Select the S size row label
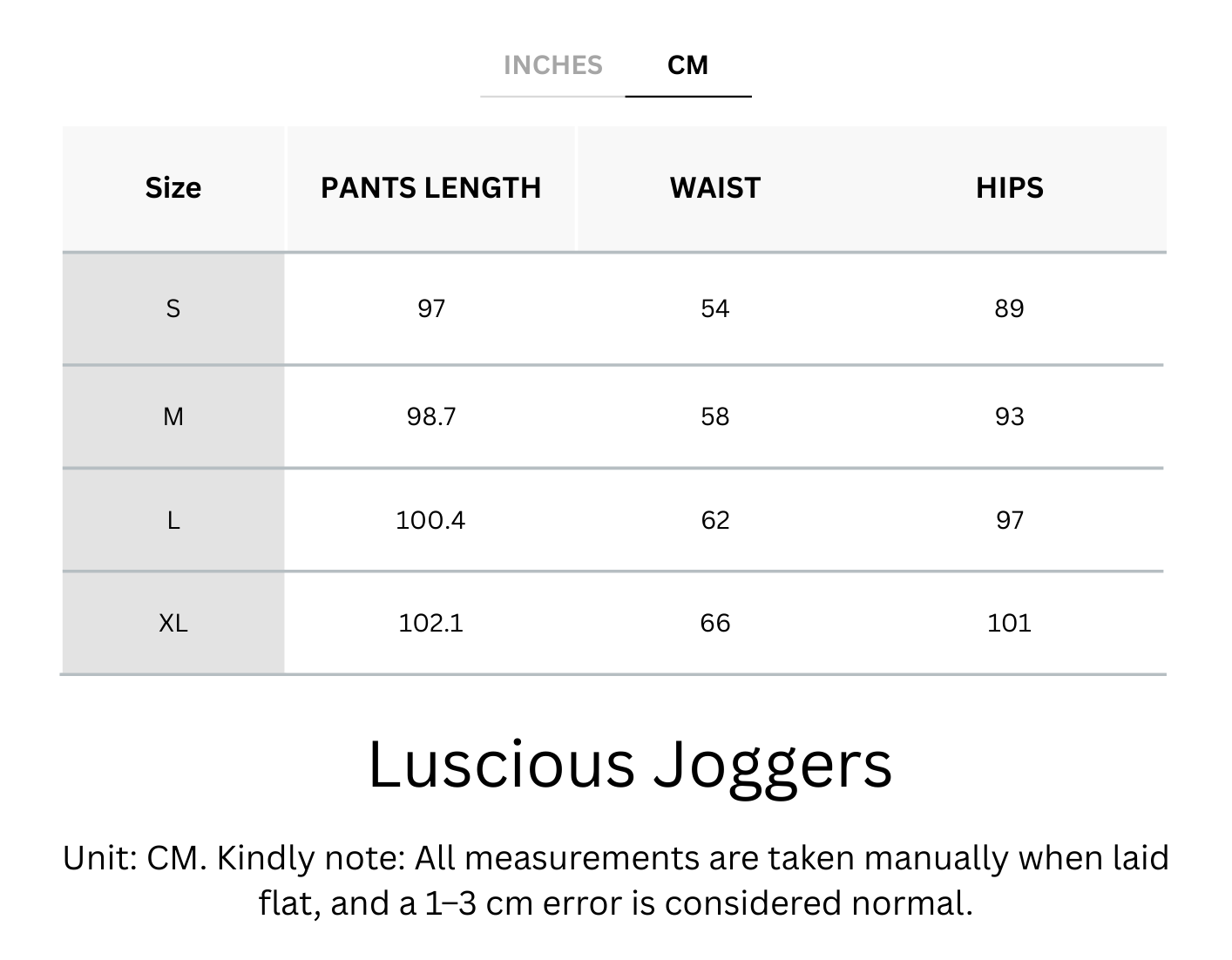1232x960 pixels. tap(173, 308)
